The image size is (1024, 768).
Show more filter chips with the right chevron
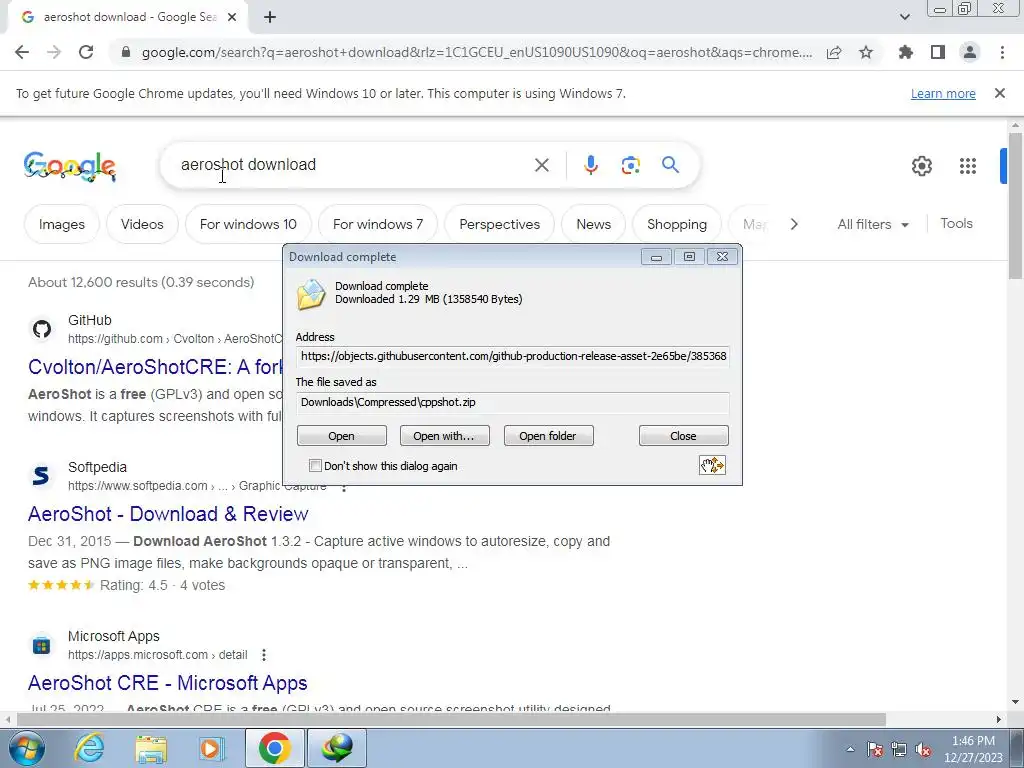(x=794, y=224)
